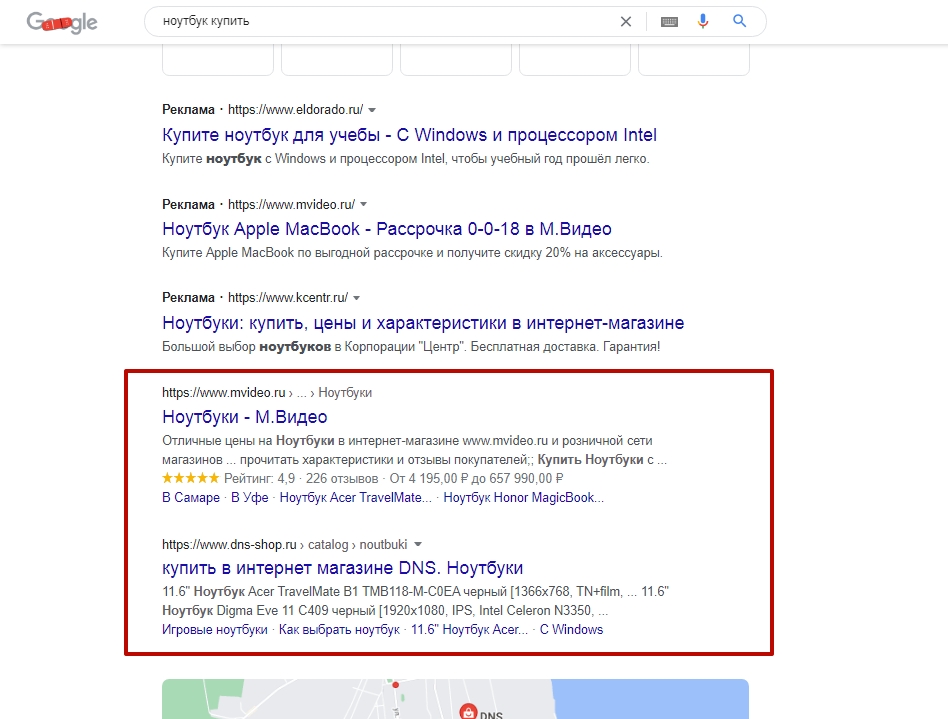Follow the 'В Уфе' sitelink
Image resolution: width=948 pixels, height=719 pixels.
point(250,498)
